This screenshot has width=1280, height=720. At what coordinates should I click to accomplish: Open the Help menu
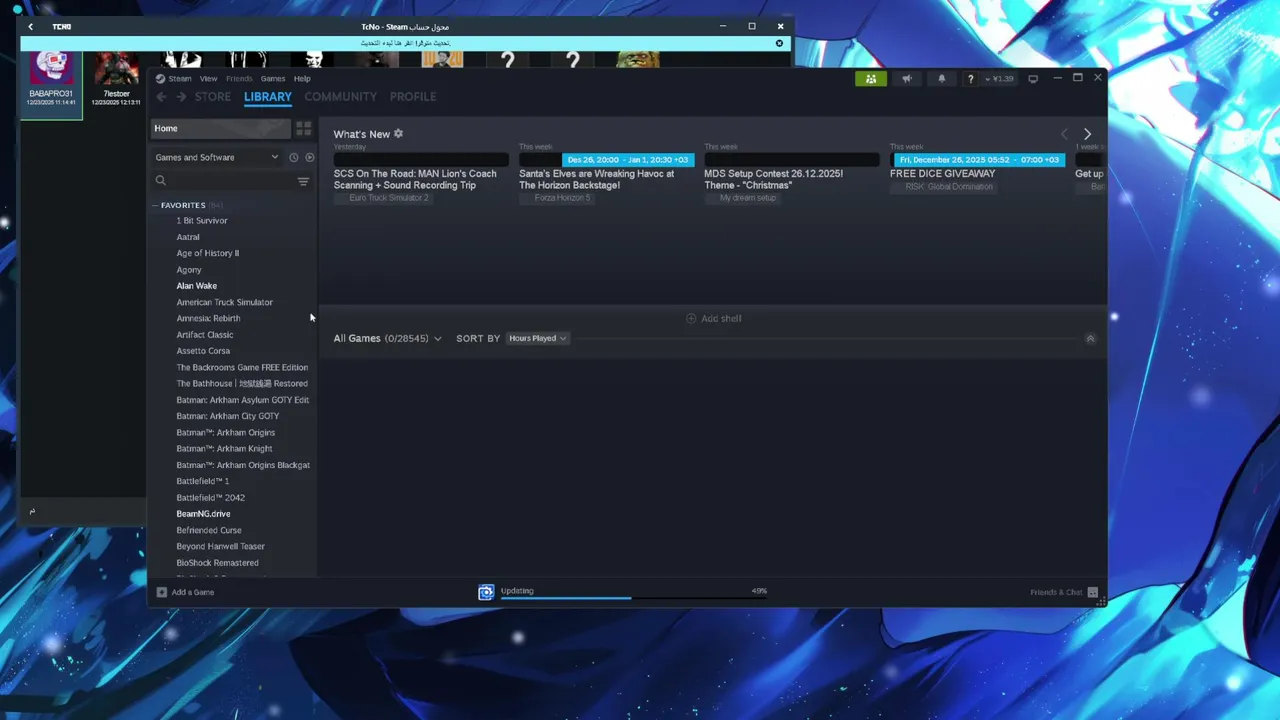(x=302, y=78)
